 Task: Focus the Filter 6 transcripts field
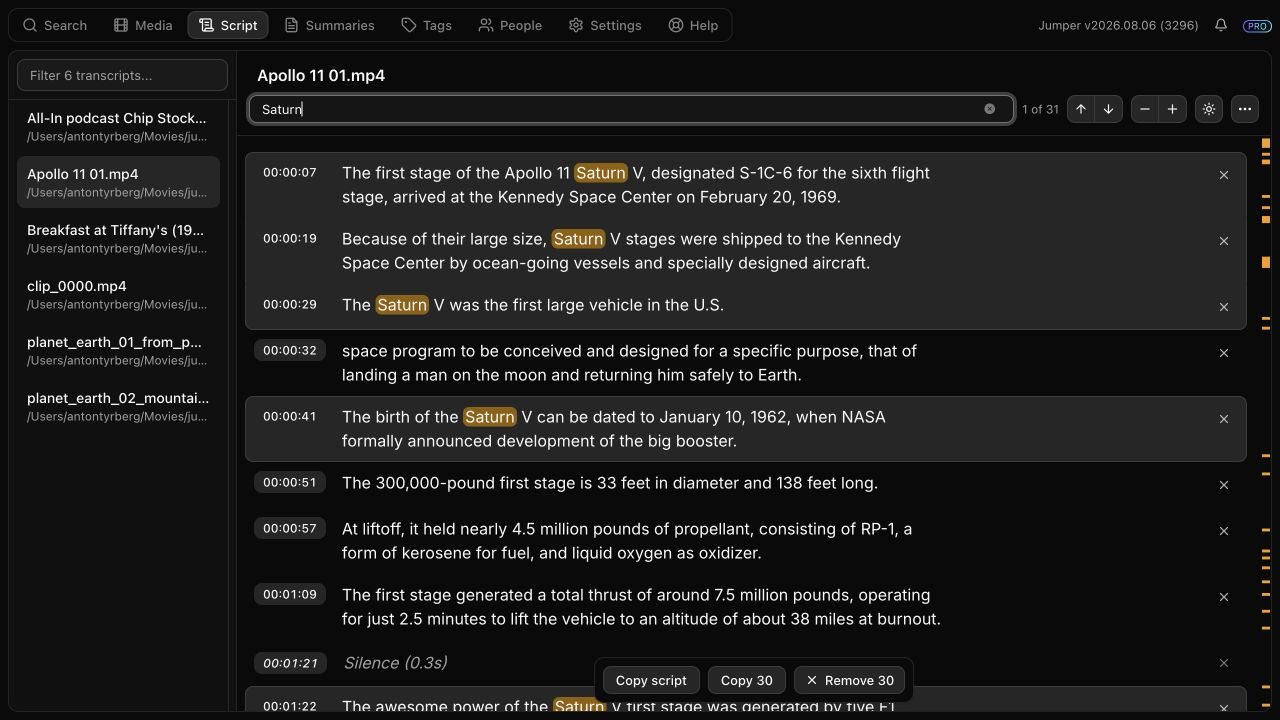pos(122,75)
